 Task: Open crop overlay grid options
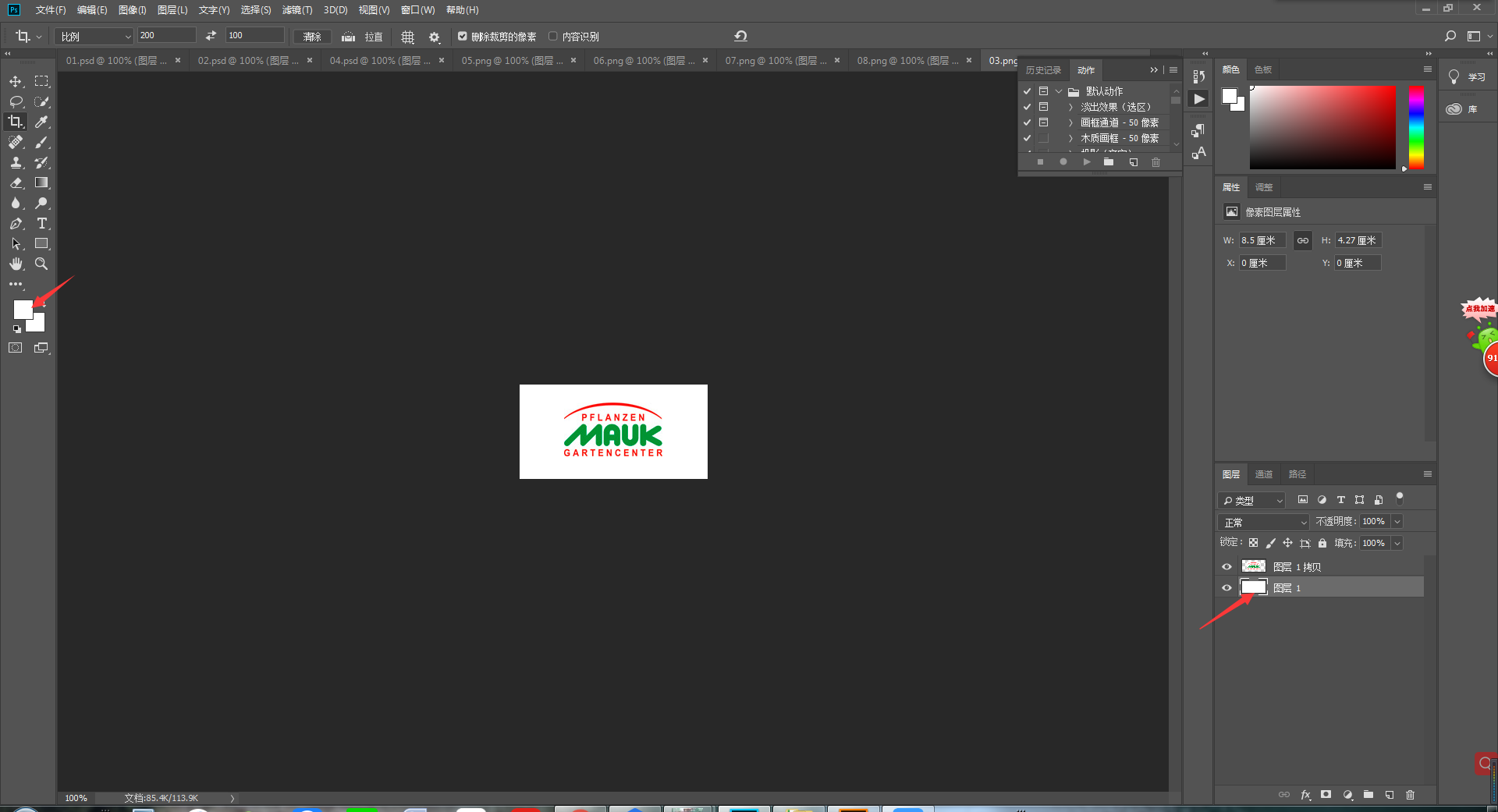407,37
